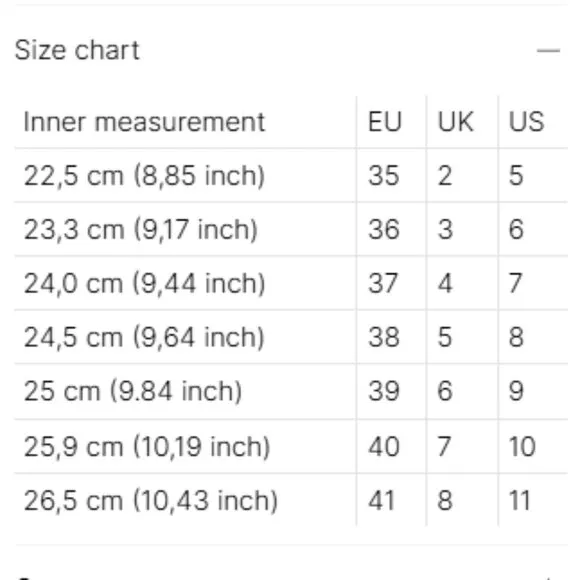Screen dimensions: 580x580
Task: Click the EU column header
Action: (385, 121)
